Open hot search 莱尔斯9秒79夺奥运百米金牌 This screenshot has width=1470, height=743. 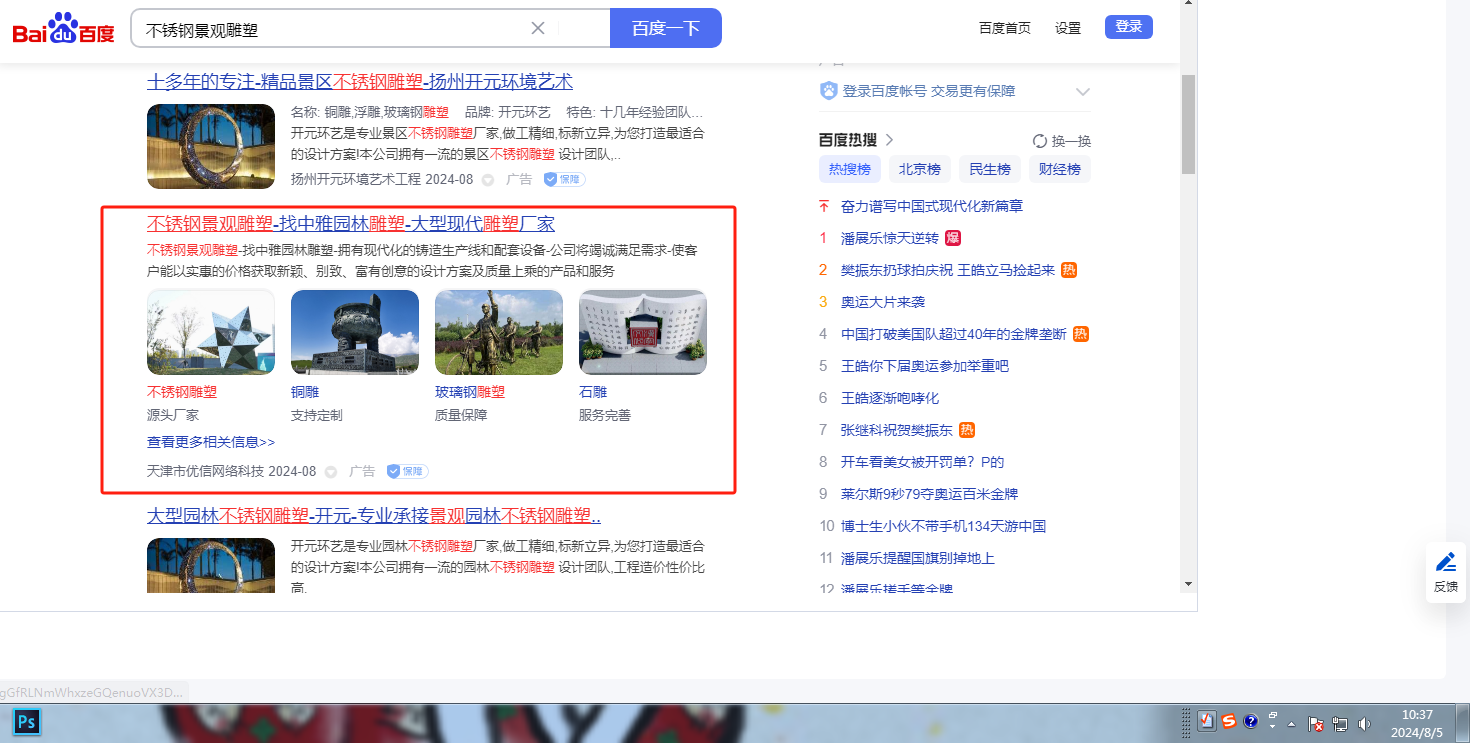point(929,494)
